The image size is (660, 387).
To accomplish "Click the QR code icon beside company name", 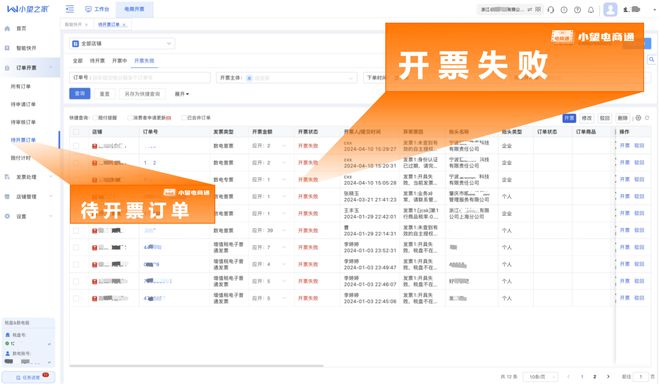I will [538, 9].
